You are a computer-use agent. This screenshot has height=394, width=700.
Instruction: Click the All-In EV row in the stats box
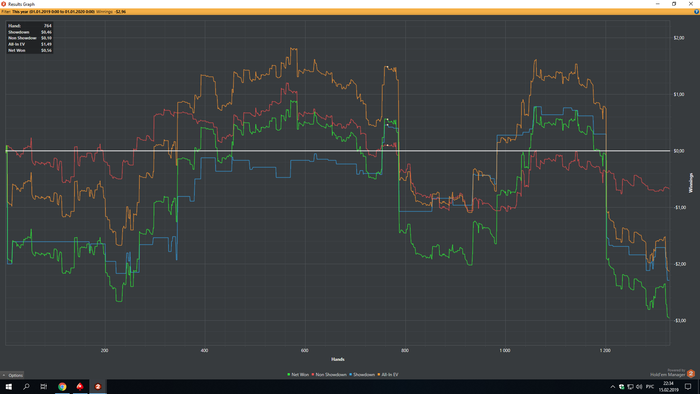30,44
